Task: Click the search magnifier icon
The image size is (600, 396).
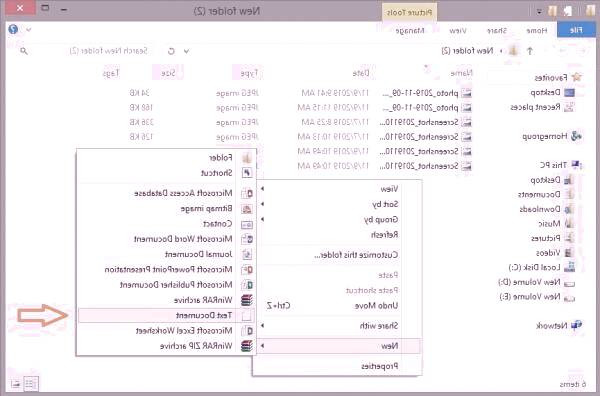Action: point(24,51)
